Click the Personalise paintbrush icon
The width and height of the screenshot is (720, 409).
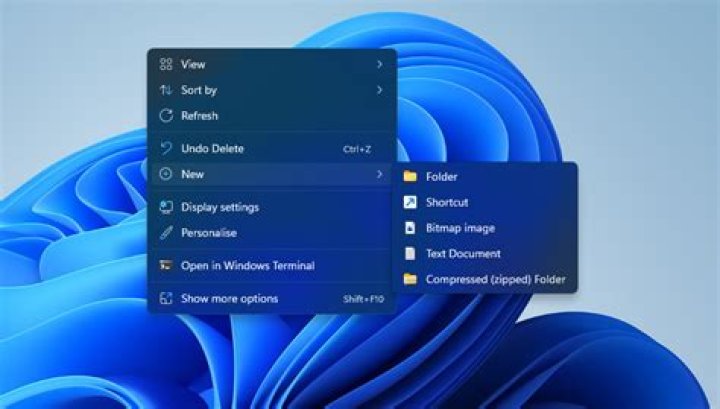[x=166, y=233]
